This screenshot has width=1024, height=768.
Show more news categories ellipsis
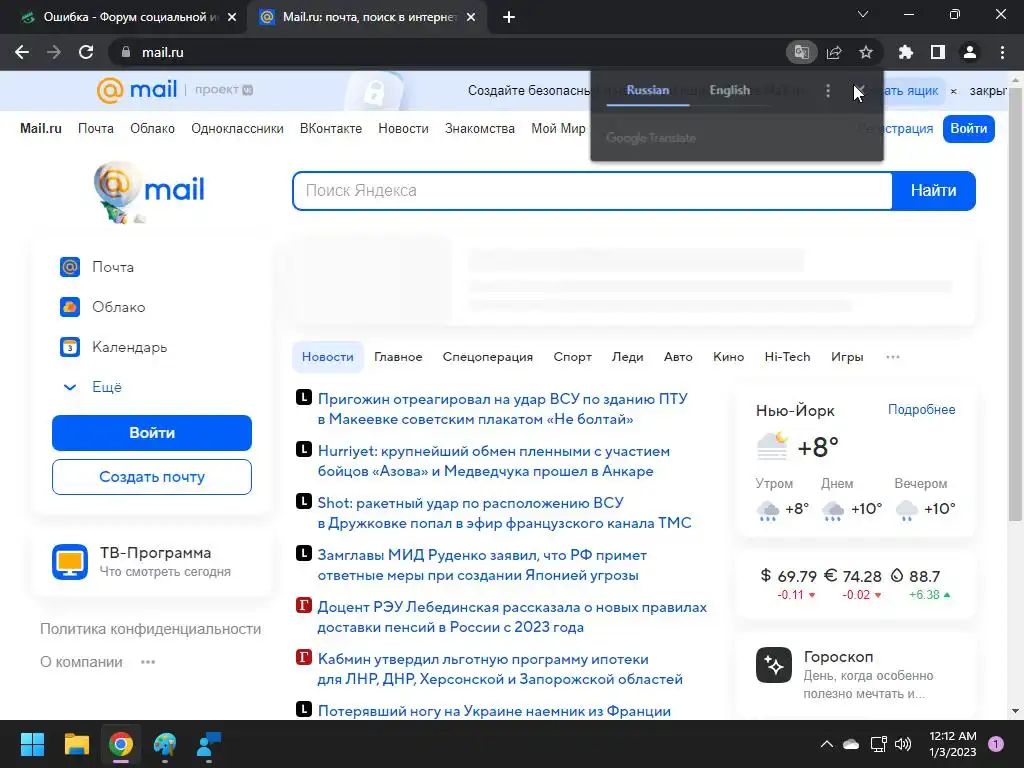coord(893,357)
